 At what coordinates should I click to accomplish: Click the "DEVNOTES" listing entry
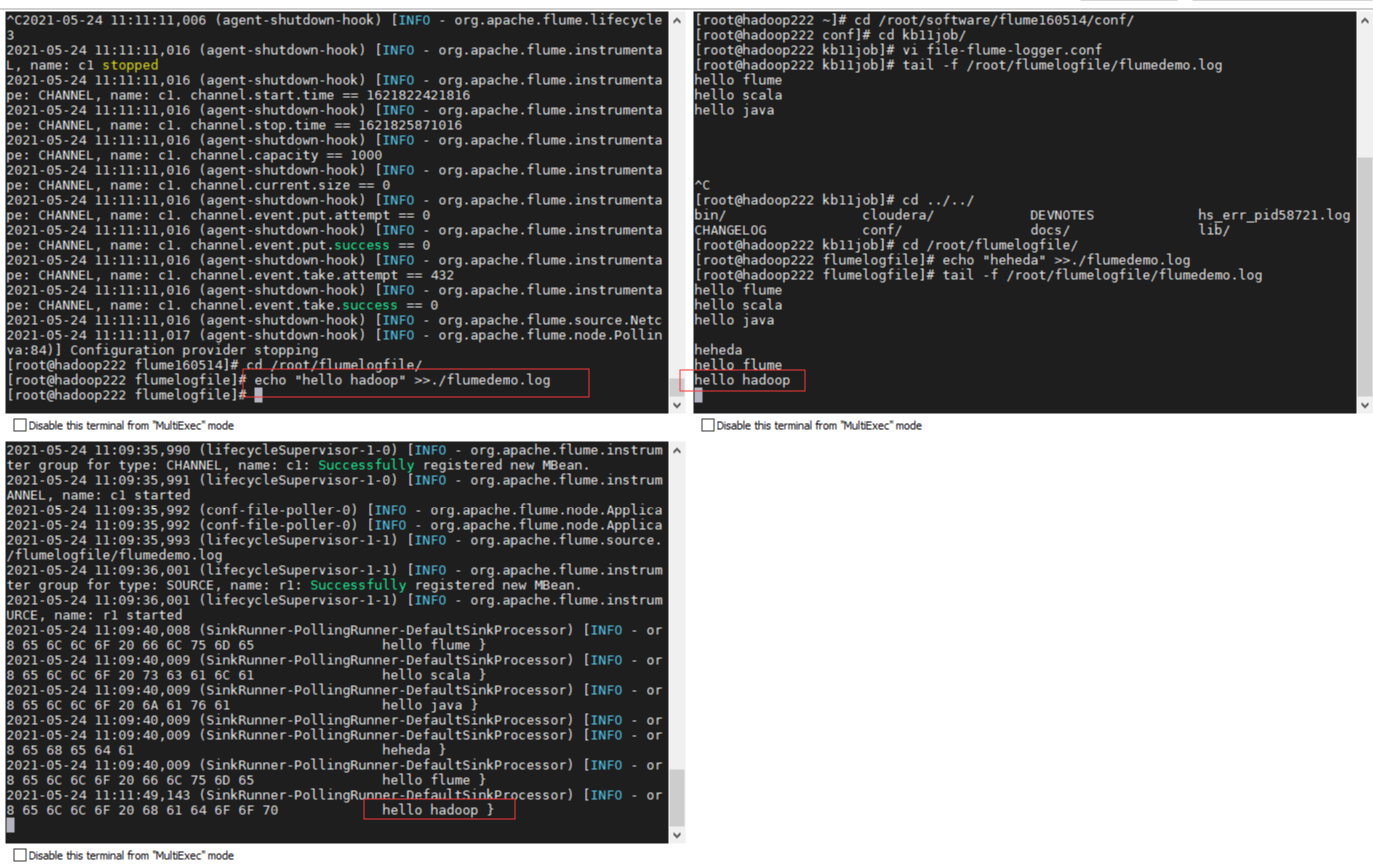coord(1062,215)
